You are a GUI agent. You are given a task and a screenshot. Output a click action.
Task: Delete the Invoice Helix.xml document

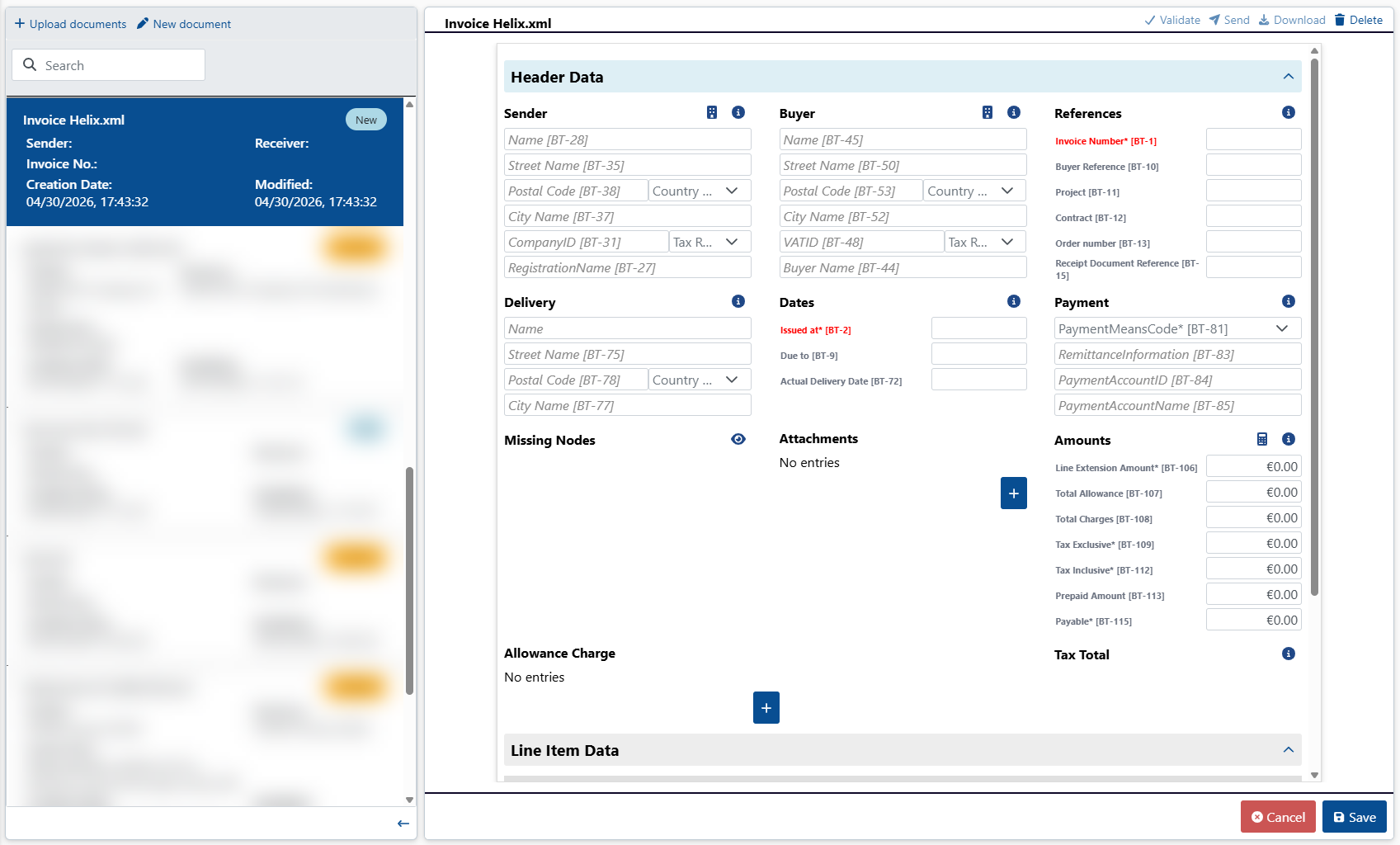point(1359,20)
